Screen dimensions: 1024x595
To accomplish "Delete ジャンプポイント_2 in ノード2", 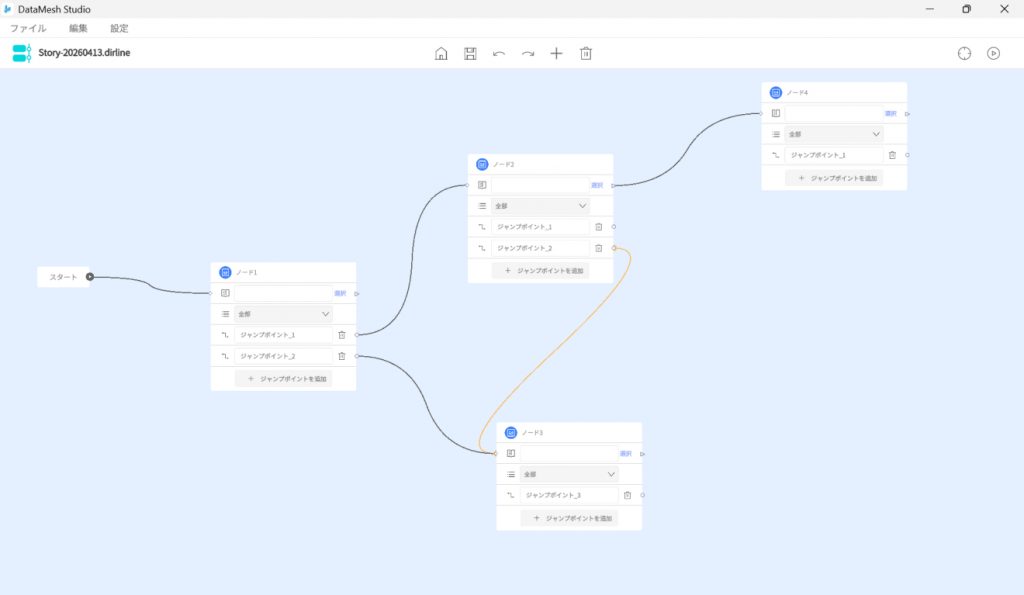I will point(598,248).
